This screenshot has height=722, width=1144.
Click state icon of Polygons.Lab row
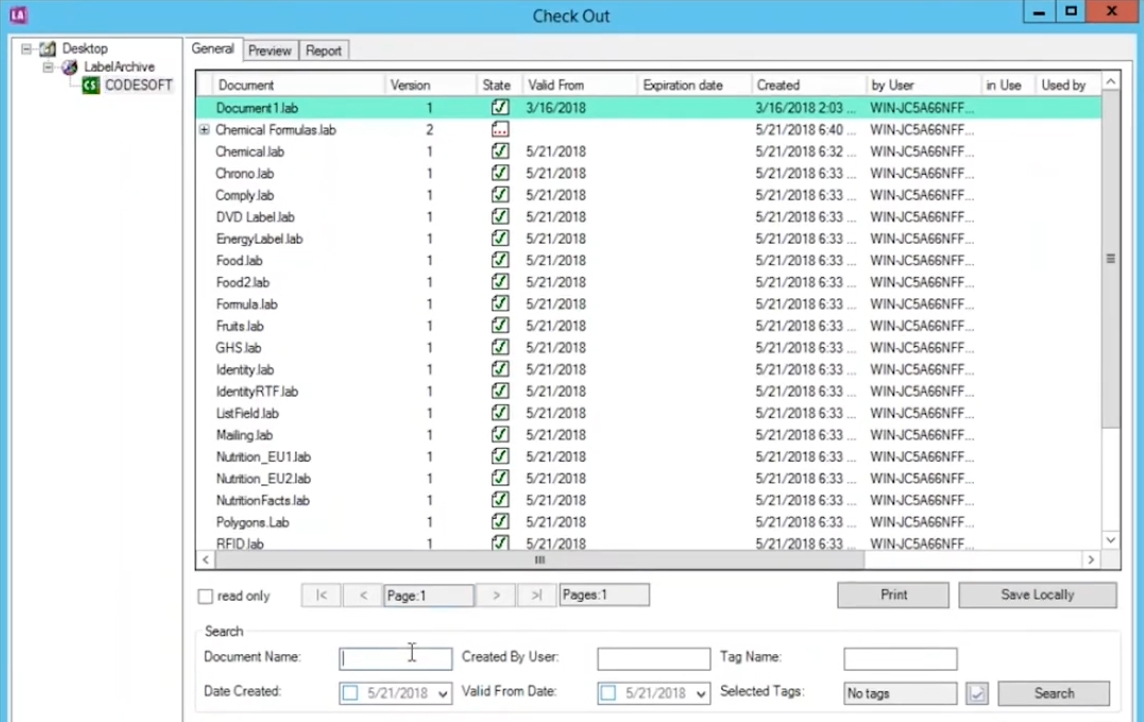(x=500, y=522)
